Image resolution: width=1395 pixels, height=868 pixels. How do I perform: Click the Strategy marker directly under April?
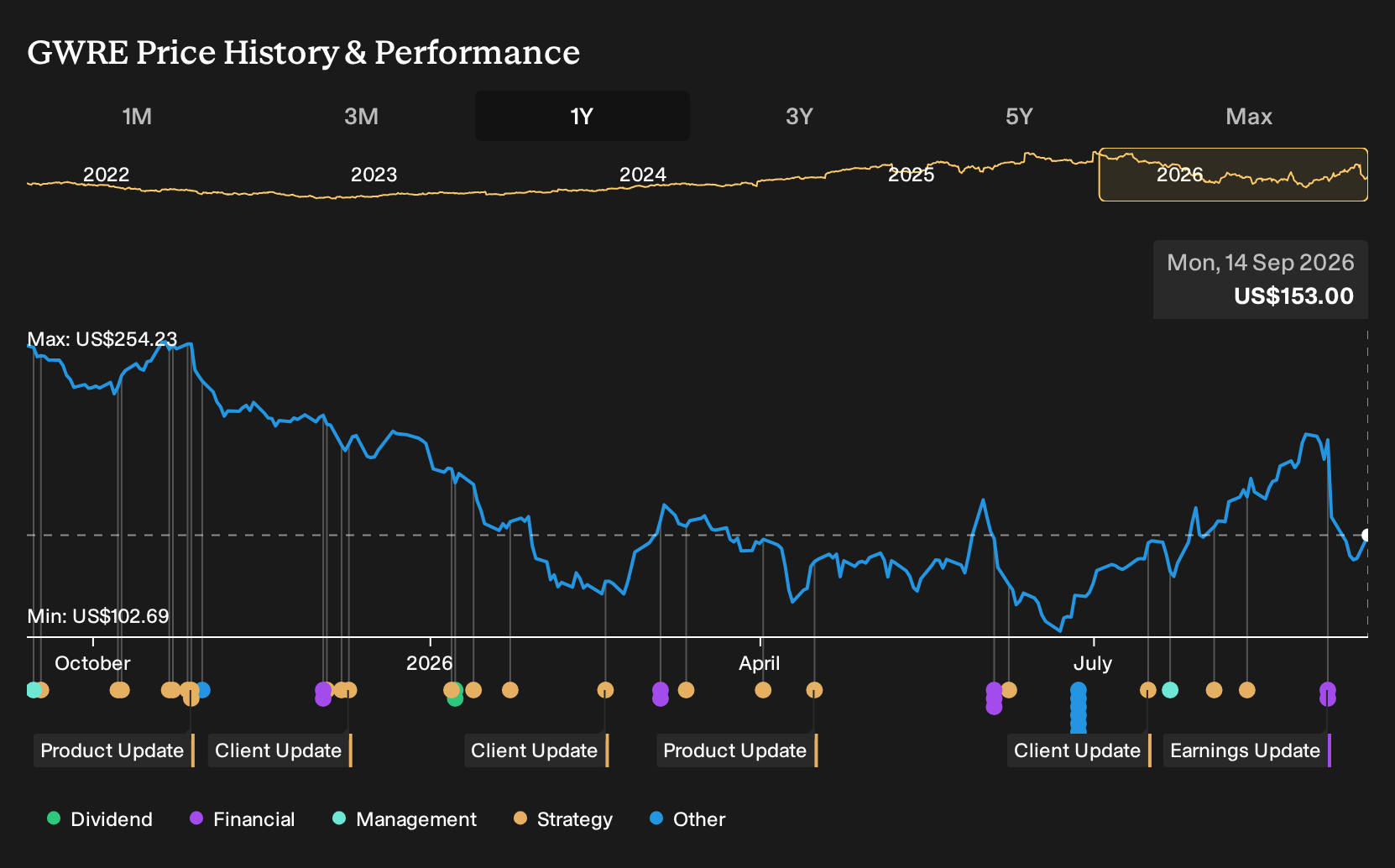click(x=763, y=690)
